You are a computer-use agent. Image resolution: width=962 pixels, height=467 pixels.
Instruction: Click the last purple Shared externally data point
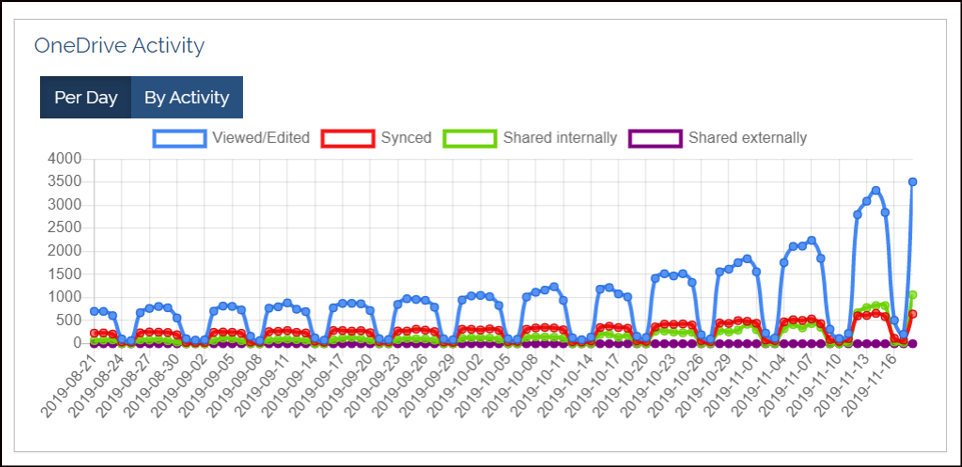[913, 343]
